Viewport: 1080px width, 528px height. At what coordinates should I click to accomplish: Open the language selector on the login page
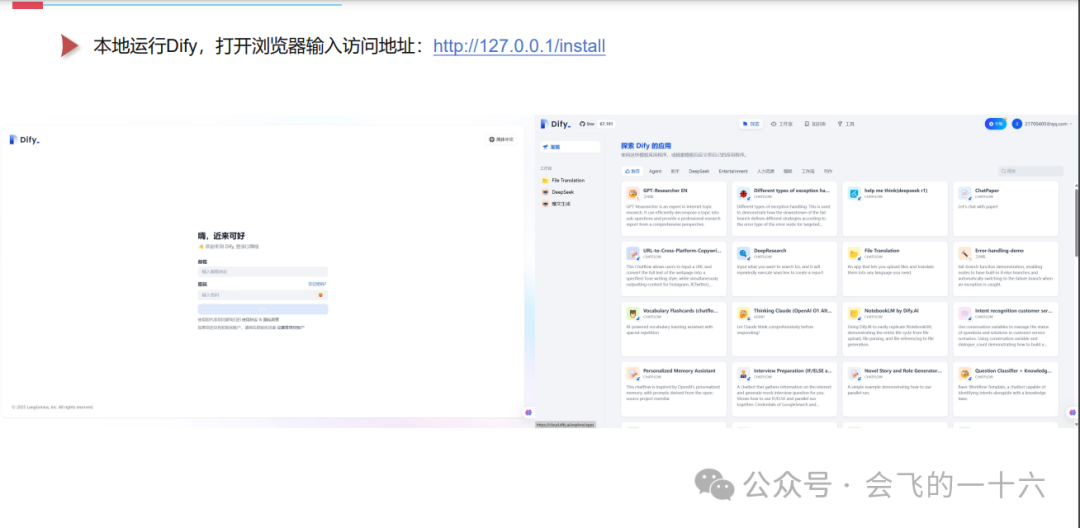point(501,139)
